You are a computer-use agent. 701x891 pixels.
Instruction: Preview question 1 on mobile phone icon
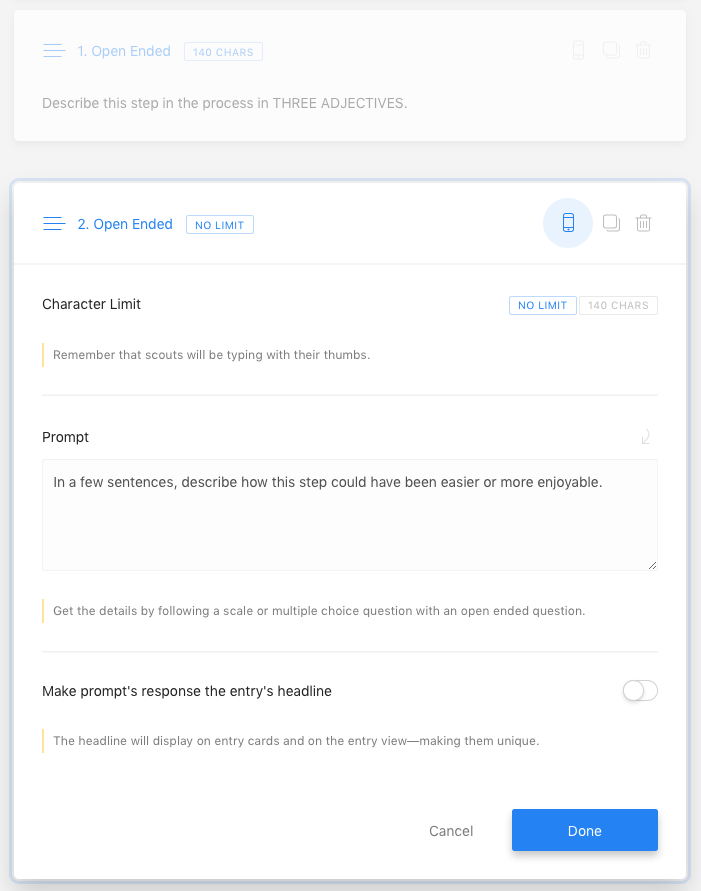click(x=578, y=50)
